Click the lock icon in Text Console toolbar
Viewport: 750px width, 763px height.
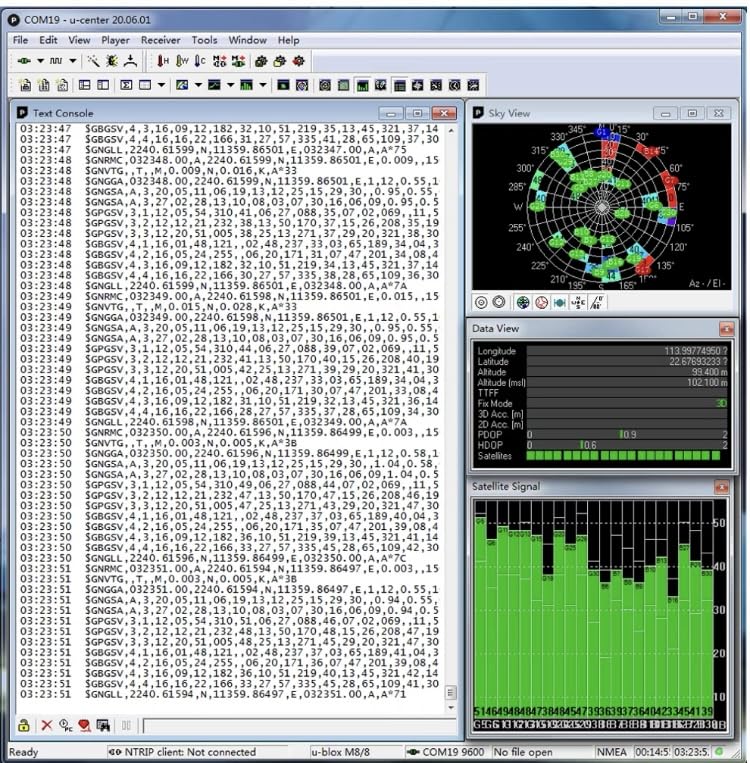tap(23, 726)
